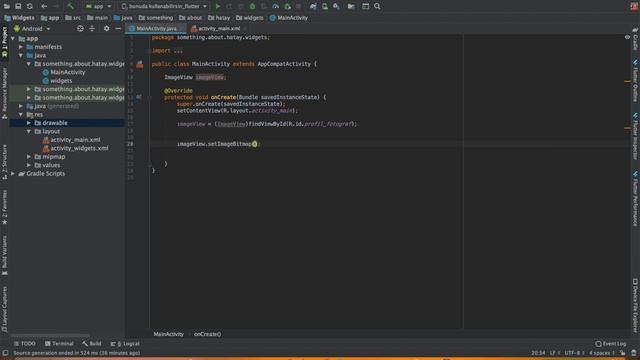Open the Gradle tool window on right edge

tap(636, 40)
